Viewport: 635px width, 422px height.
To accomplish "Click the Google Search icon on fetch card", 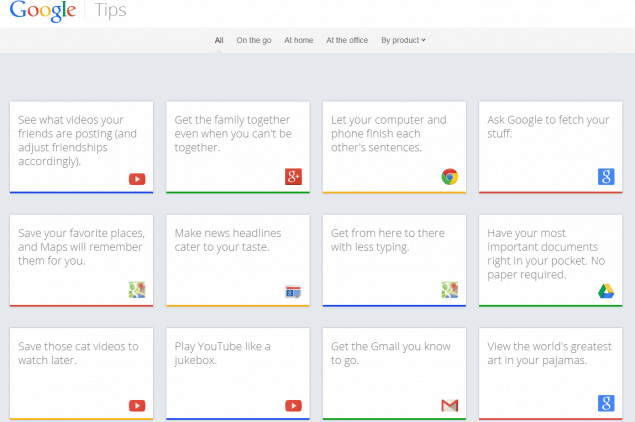I will pos(606,177).
